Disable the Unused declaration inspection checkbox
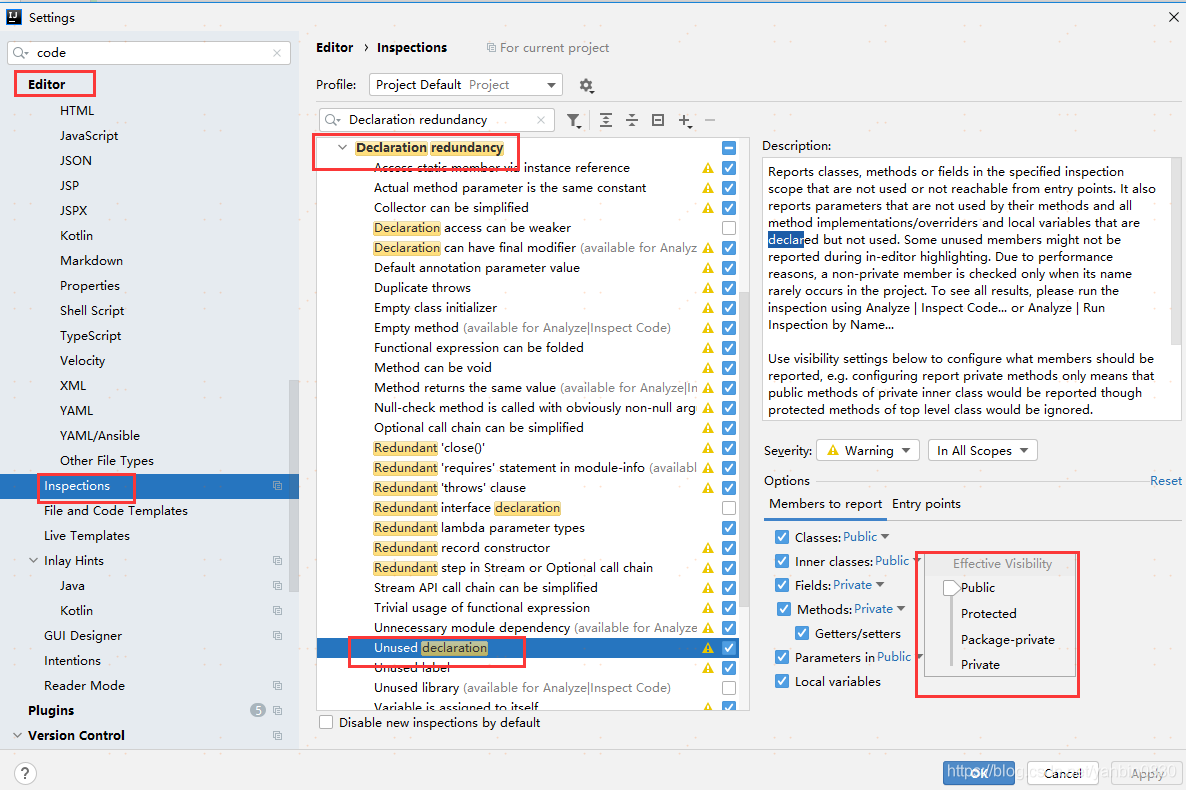The image size is (1186, 790). coord(728,647)
